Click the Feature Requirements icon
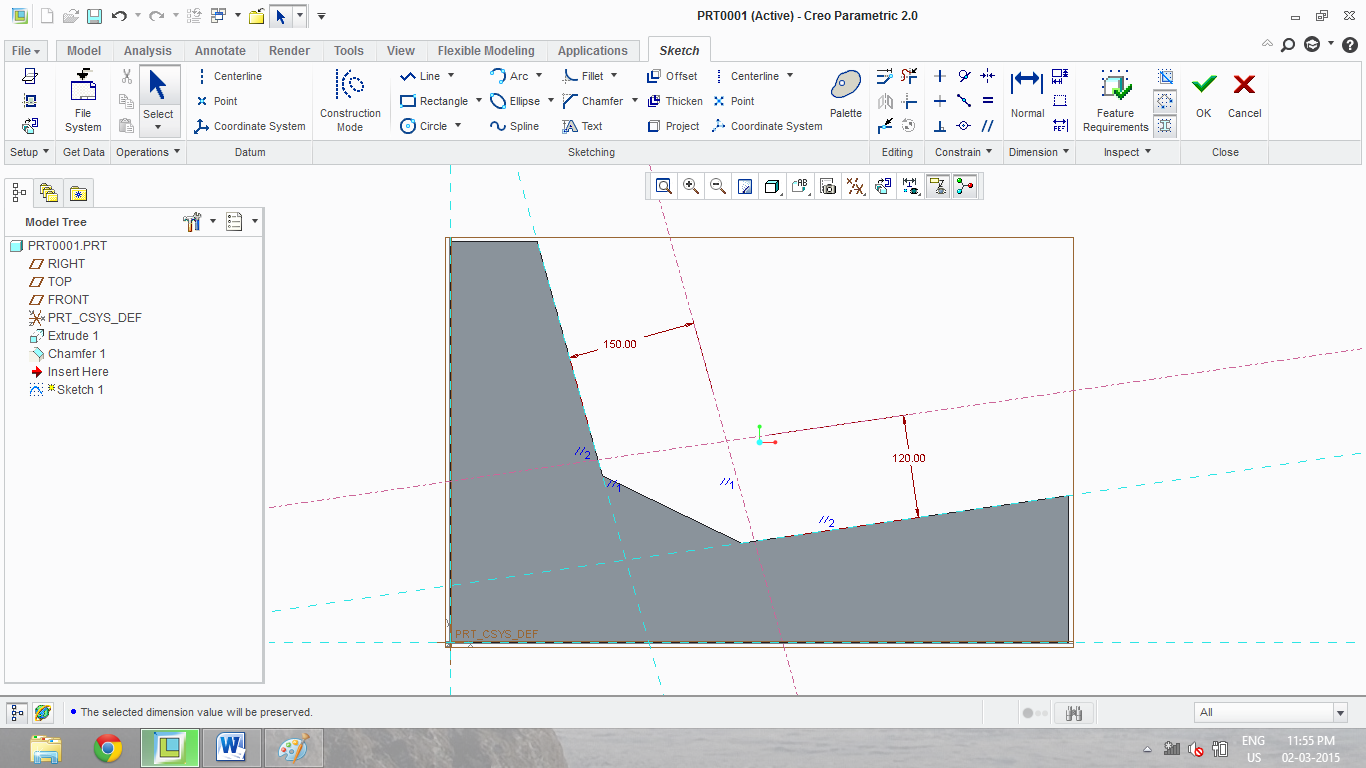 [x=1114, y=100]
